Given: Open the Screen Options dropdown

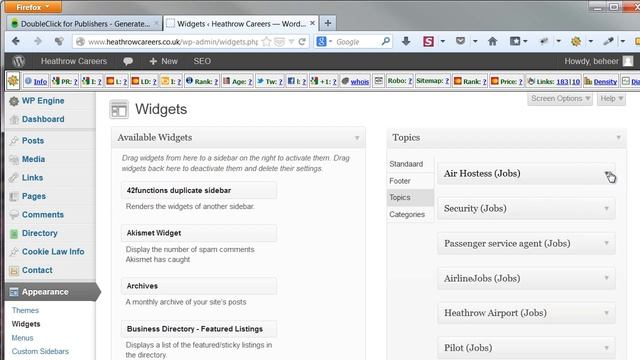Looking at the screenshot, I should tap(560, 99).
